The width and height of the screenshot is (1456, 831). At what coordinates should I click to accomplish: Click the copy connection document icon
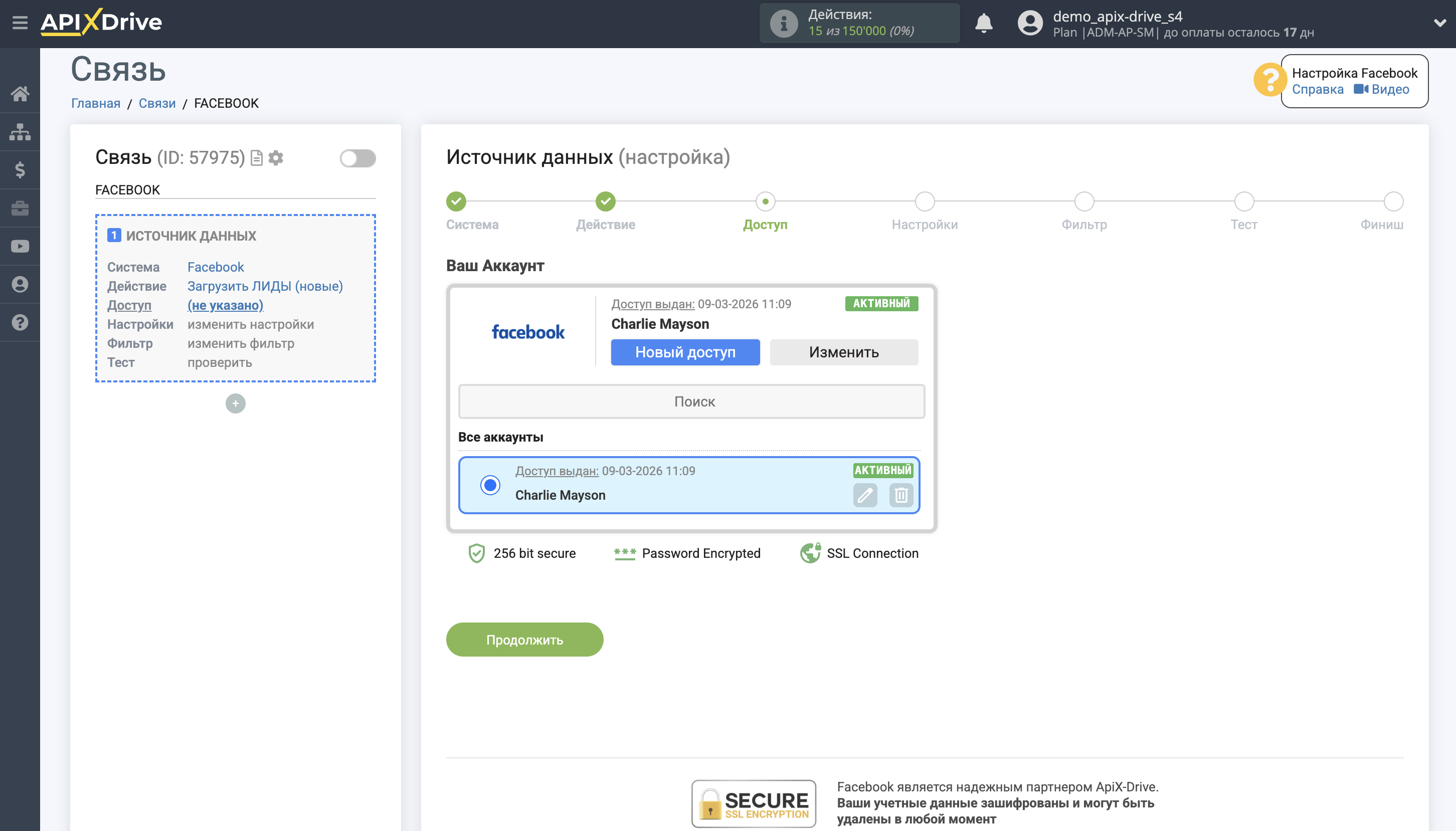pos(257,157)
